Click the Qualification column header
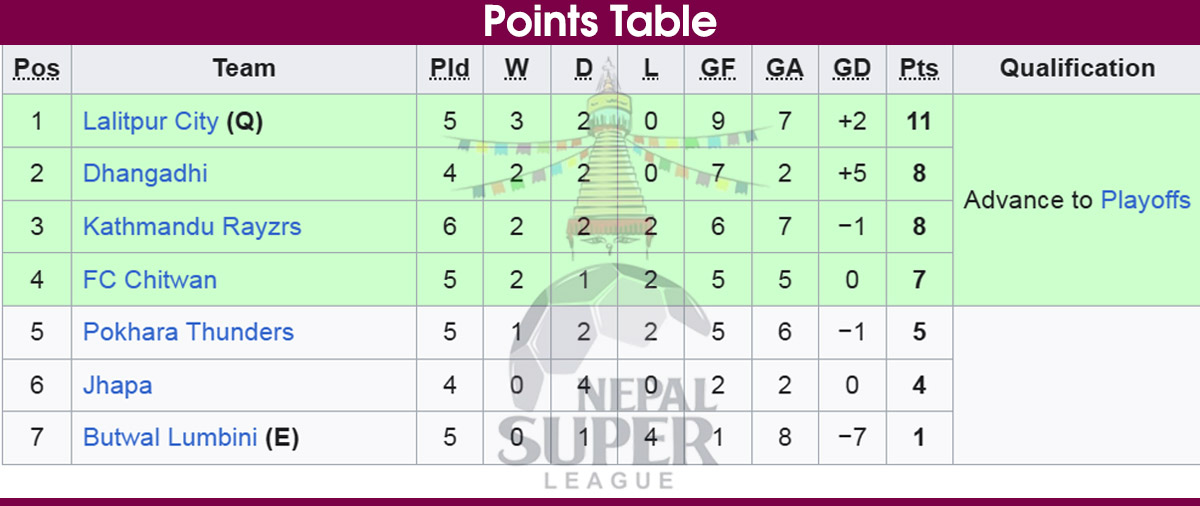The width and height of the screenshot is (1200, 506). (1077, 69)
